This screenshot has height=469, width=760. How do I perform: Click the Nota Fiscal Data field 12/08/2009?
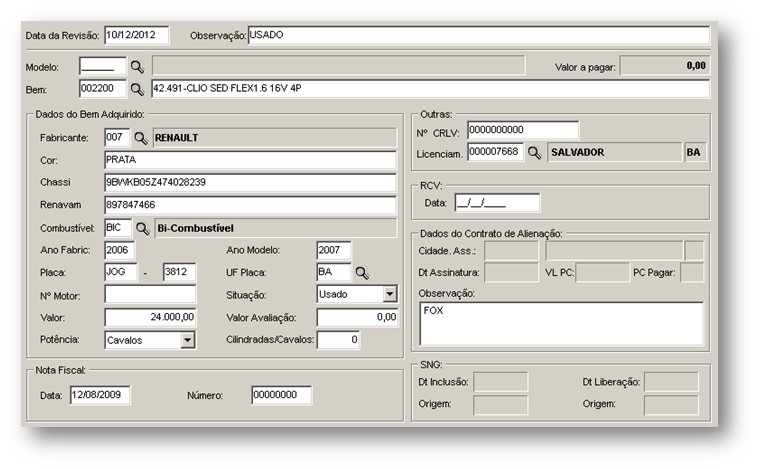(x=100, y=395)
